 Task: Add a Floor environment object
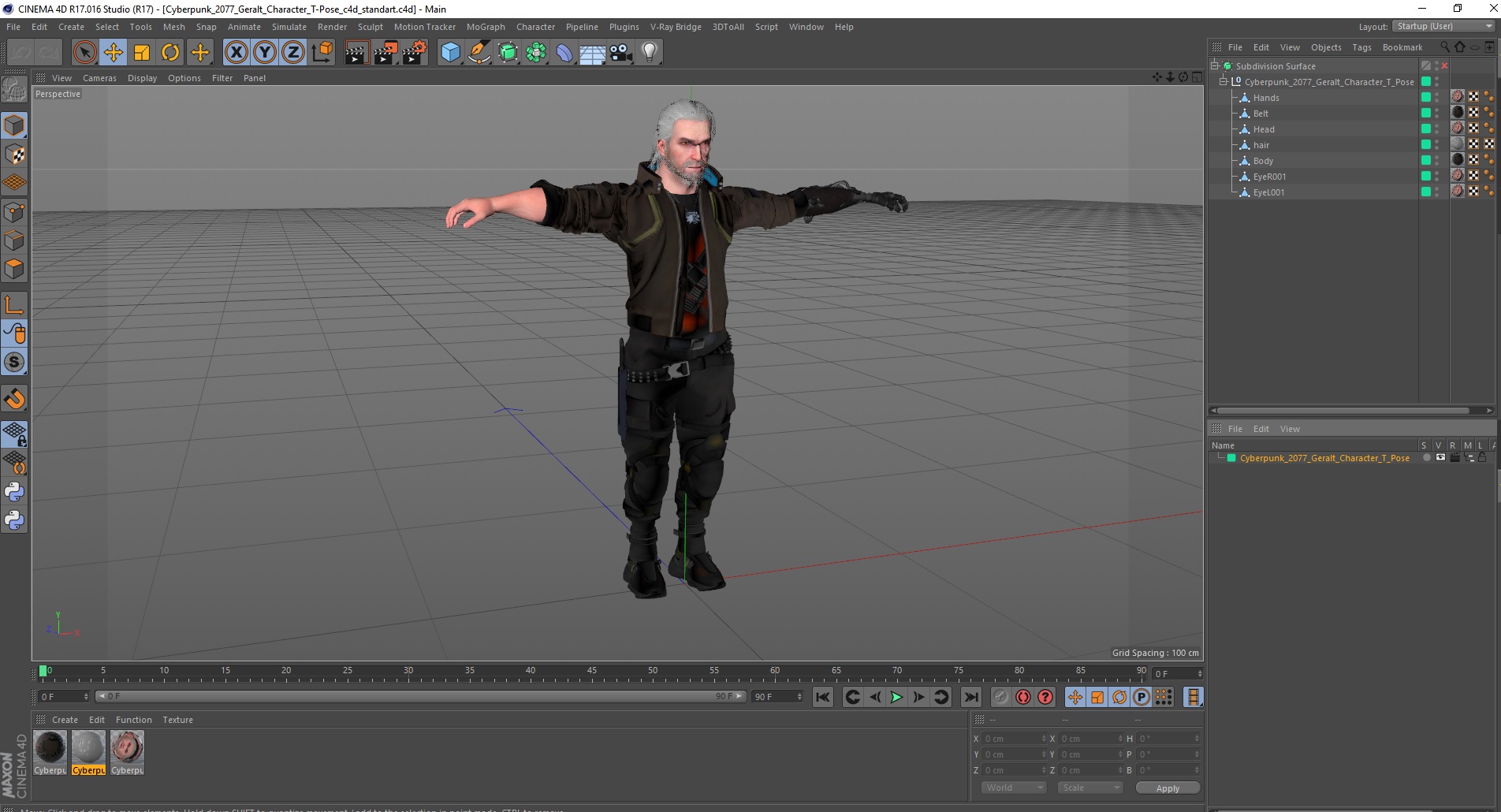[x=592, y=53]
